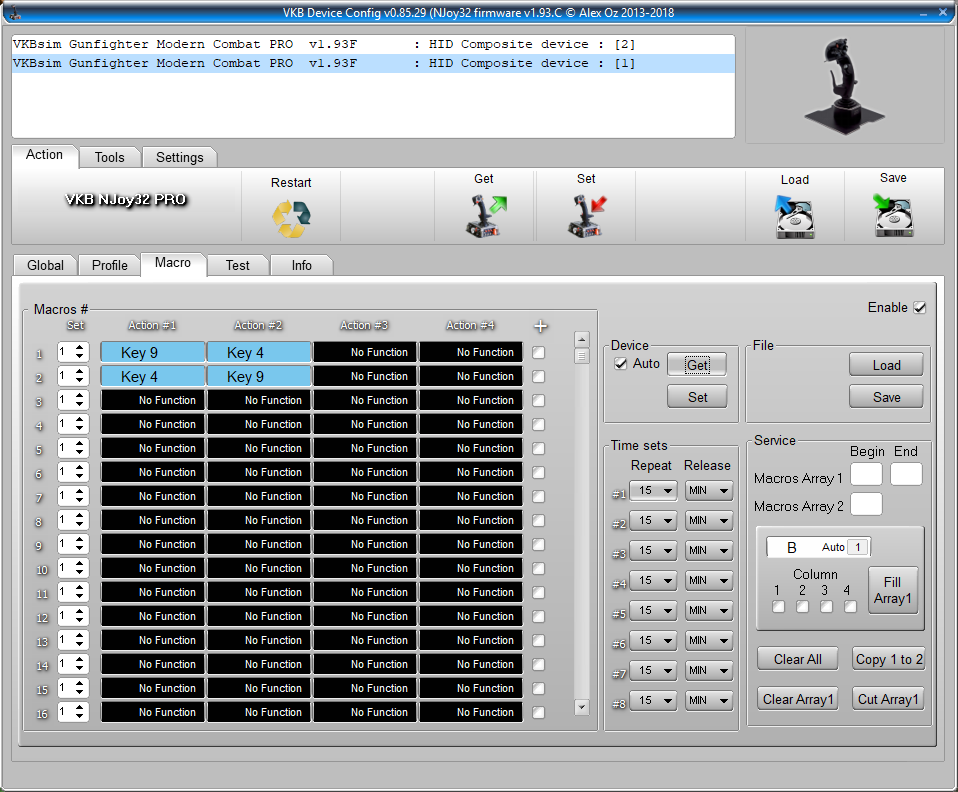Click the Set joystick icon with red arrow
The image size is (958, 792).
[587, 215]
